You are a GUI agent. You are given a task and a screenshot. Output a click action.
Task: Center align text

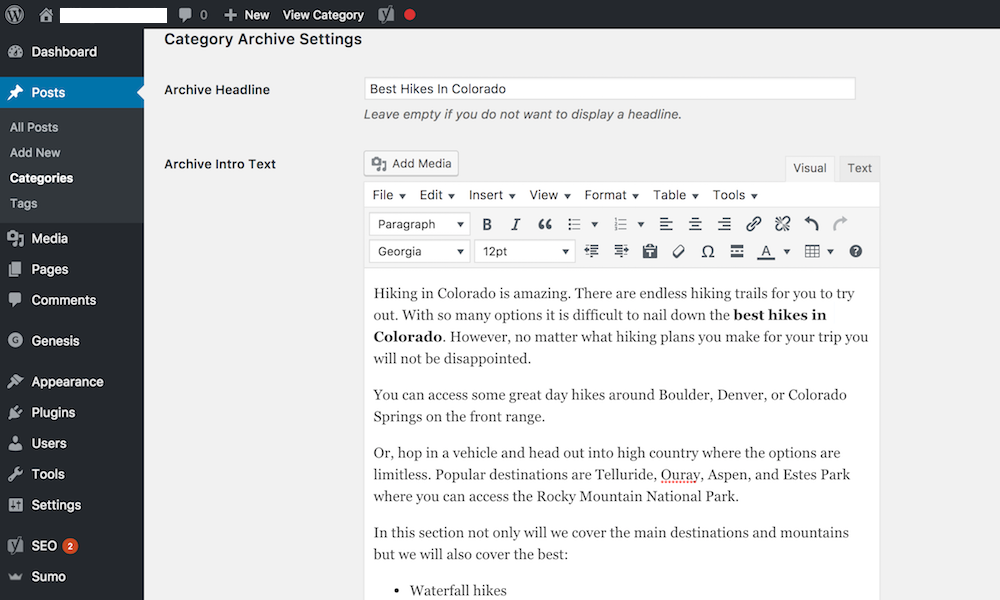[x=695, y=224]
